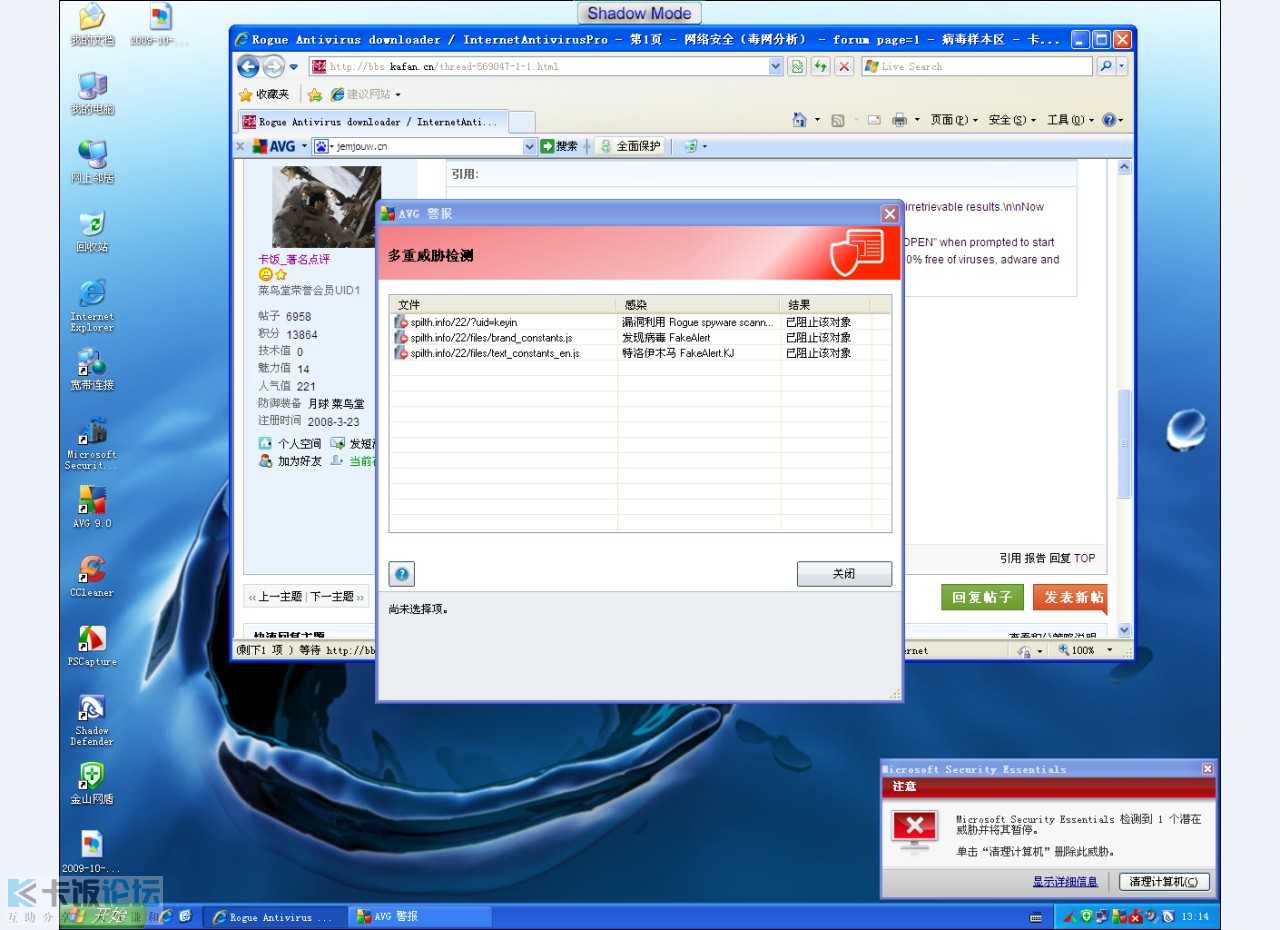Screen dimensions: 1280x930
Task: Open the 建议网站 suggested sites dropdown
Action: (x=365, y=94)
